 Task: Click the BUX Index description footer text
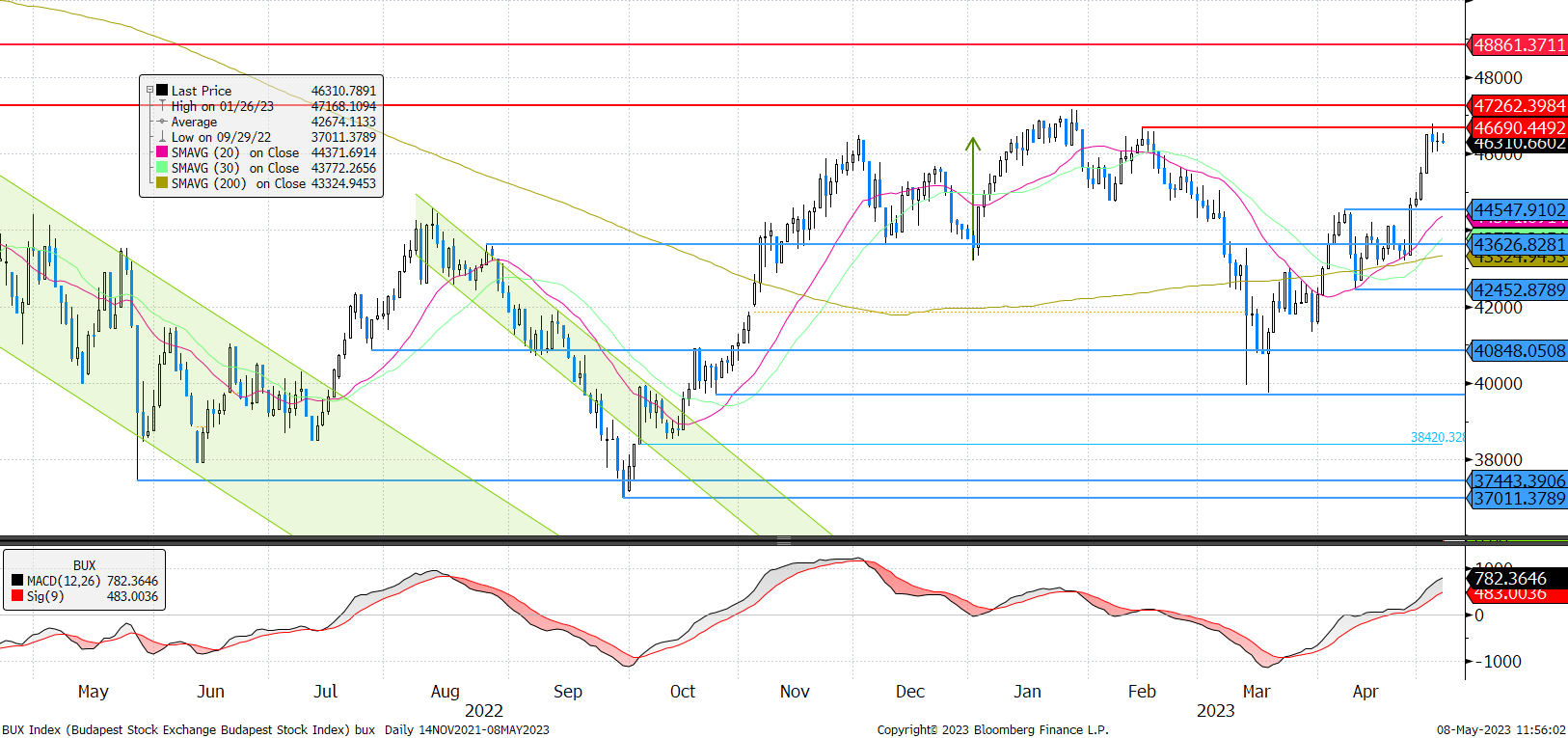pos(189,729)
